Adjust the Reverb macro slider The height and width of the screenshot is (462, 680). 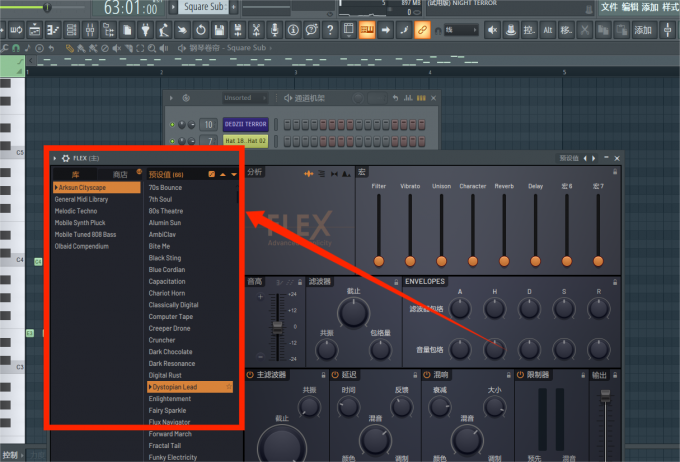[x=504, y=228]
